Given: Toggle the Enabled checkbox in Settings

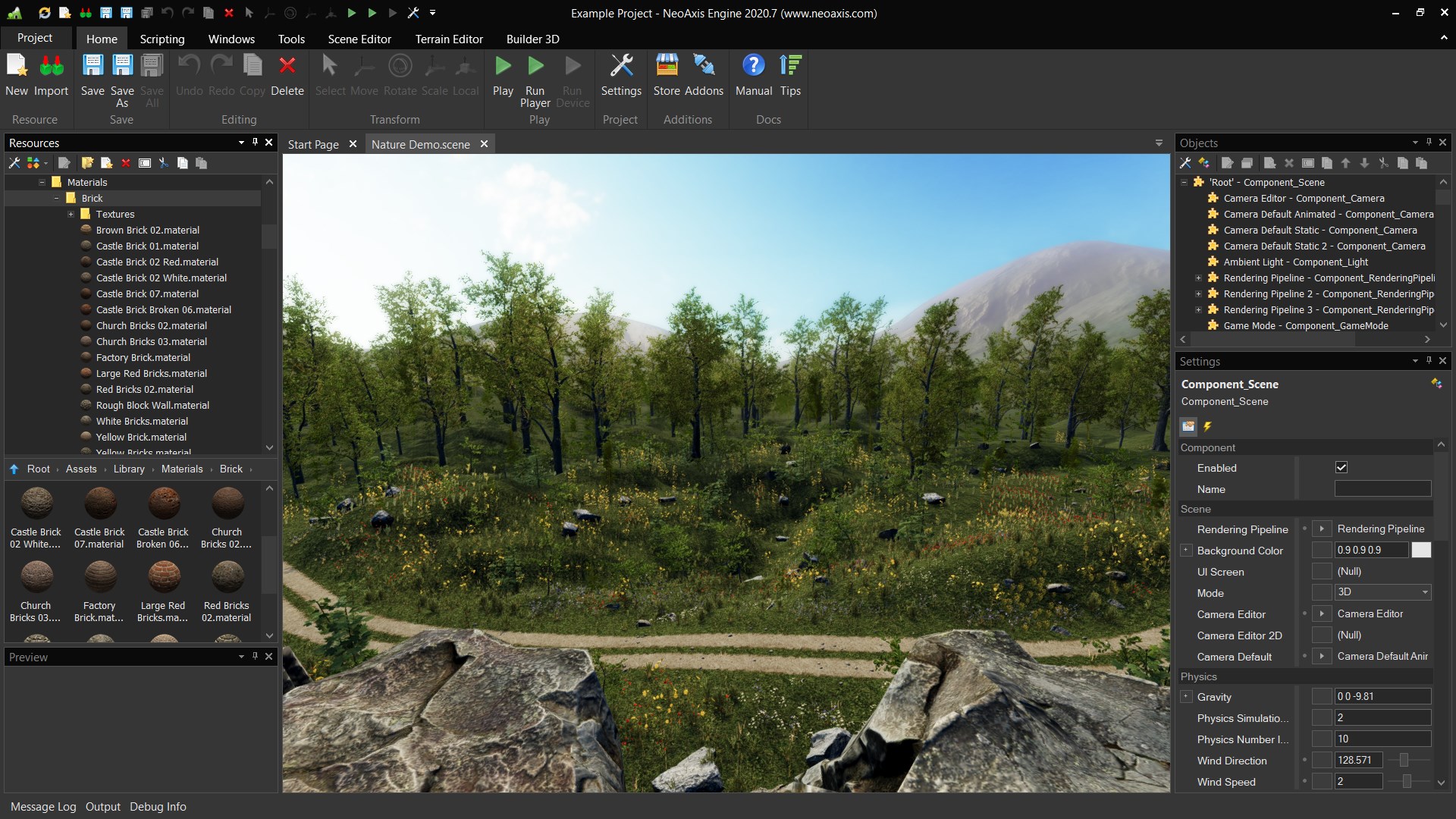Looking at the screenshot, I should (1341, 468).
